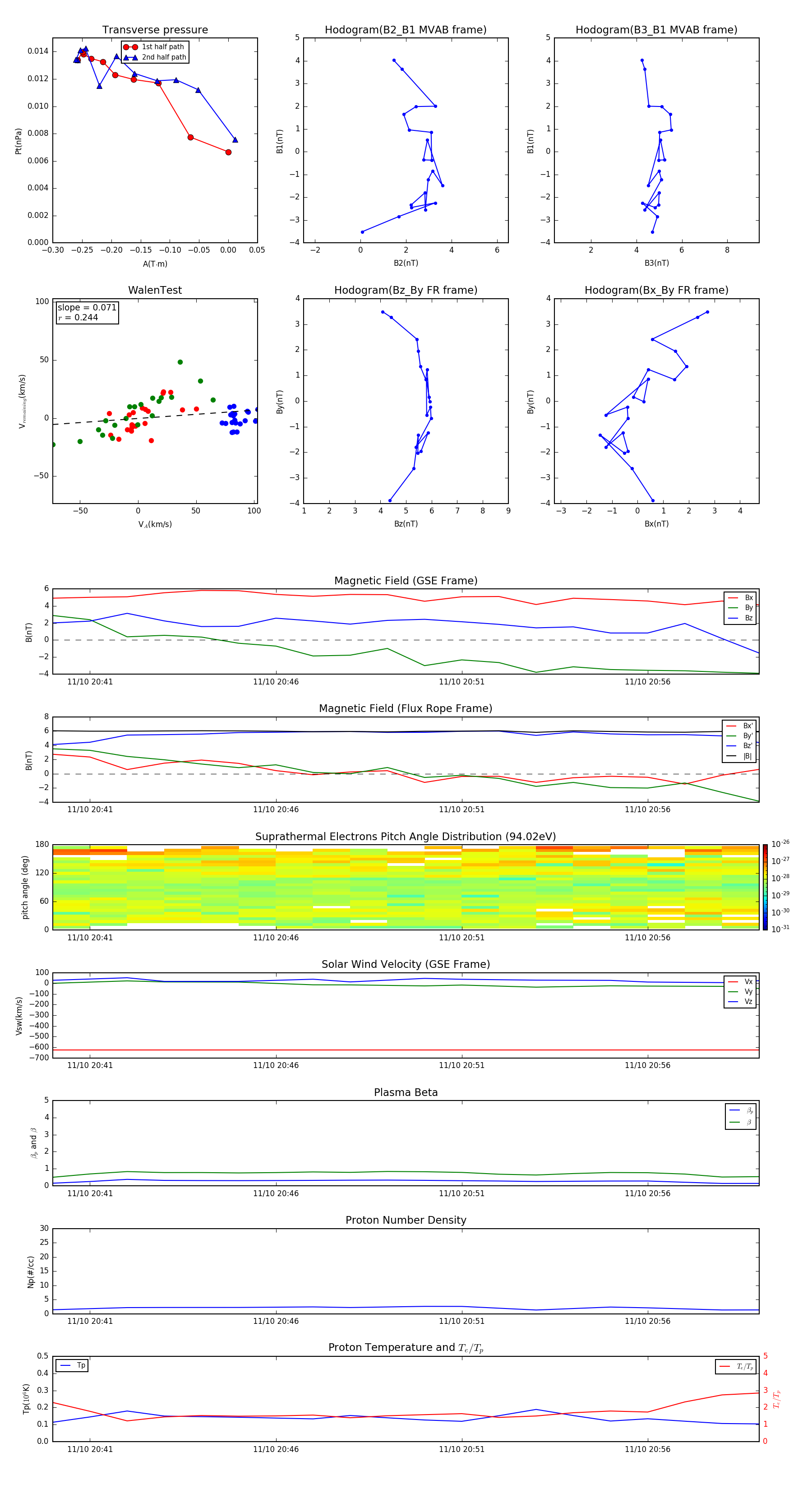This screenshot has width=812, height=1489.
Task: Click 'Tp(10^6K)' y-axis label
Action: click(26, 1399)
